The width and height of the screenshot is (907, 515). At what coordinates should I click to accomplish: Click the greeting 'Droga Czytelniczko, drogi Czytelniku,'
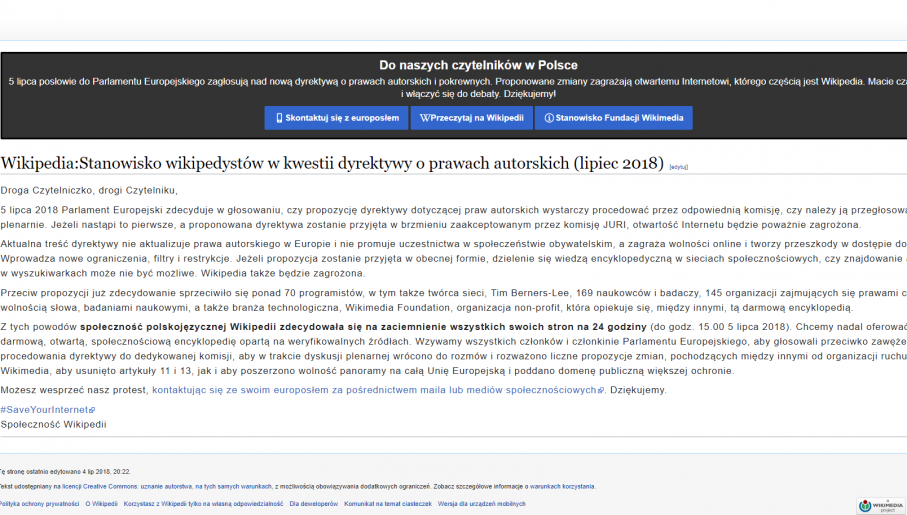click(x=89, y=190)
